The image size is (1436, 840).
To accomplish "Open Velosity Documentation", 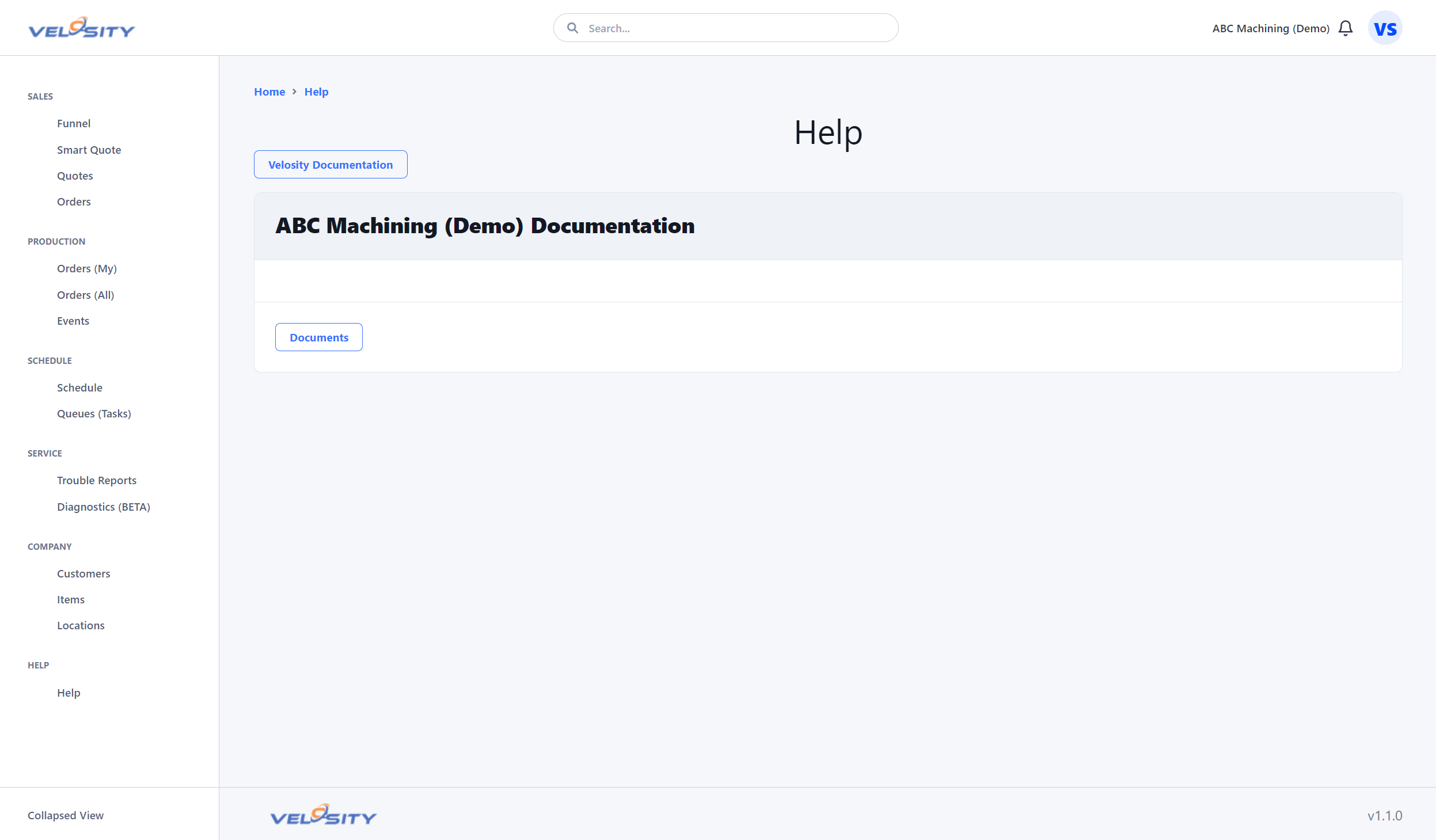I will [330, 165].
